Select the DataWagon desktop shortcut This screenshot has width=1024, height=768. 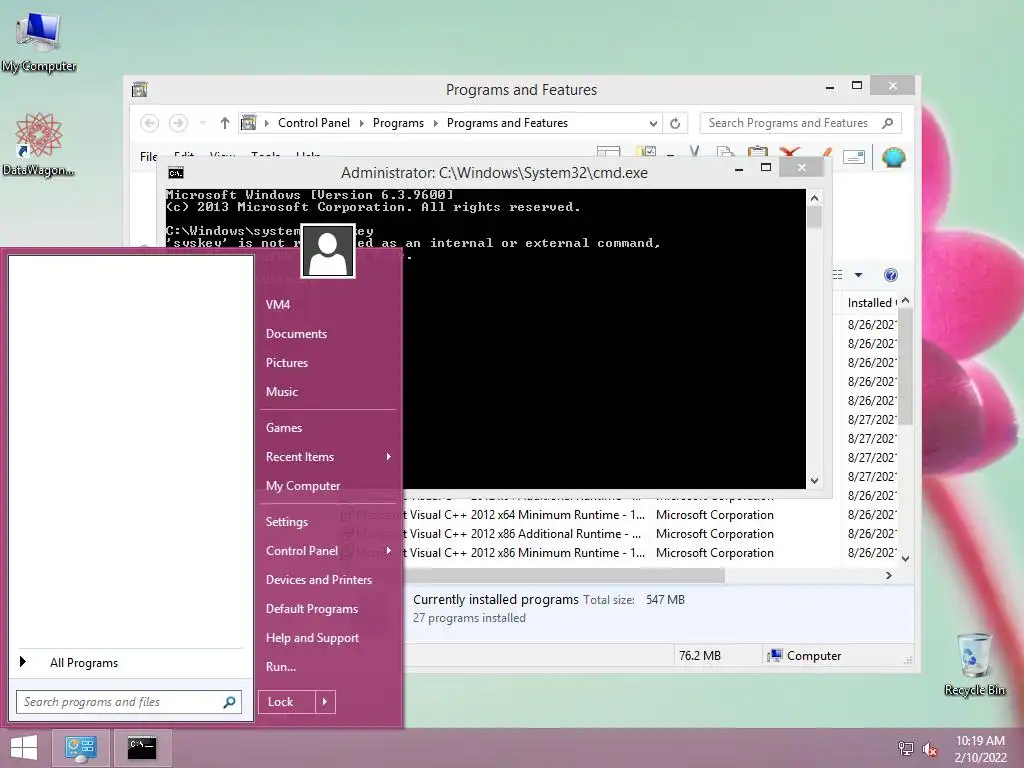click(39, 145)
